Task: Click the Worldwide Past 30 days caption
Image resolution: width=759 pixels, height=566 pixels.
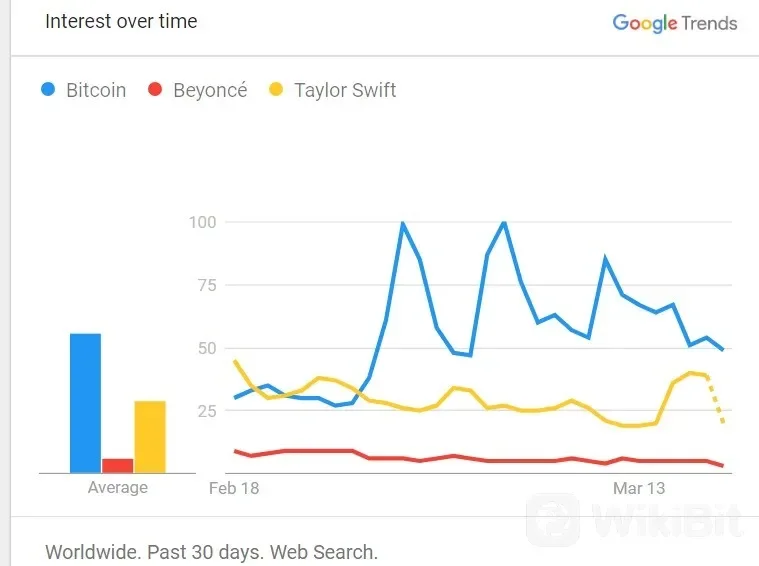Action: (211, 551)
